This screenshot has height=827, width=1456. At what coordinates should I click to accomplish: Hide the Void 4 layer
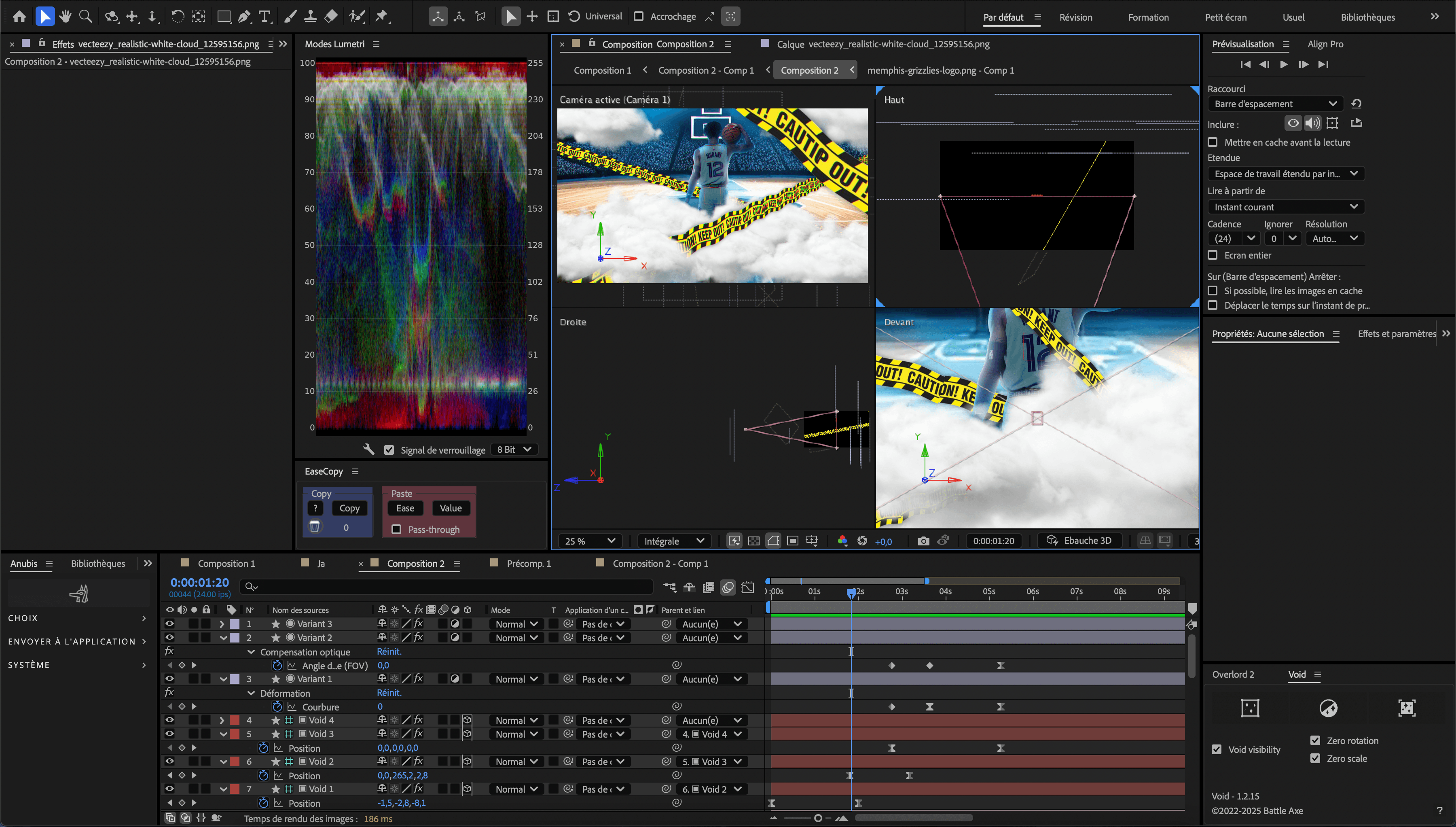coord(169,720)
